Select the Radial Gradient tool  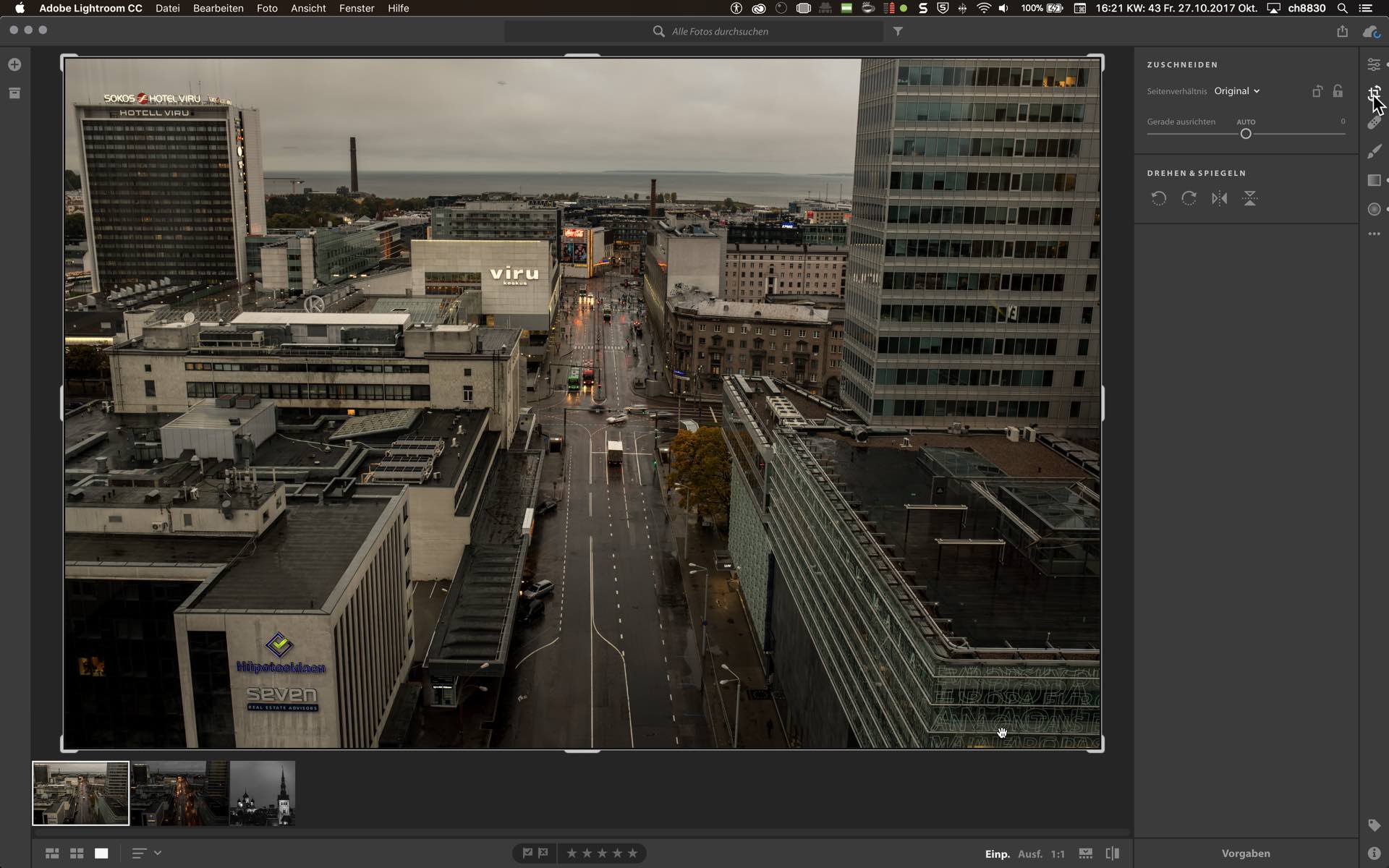[1374, 209]
